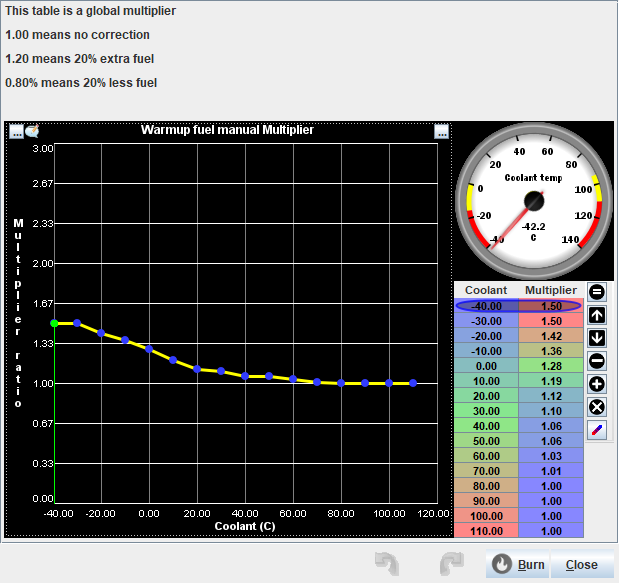Click the subtract (minus) icon
Image resolution: width=619 pixels, height=583 pixels.
click(x=597, y=361)
